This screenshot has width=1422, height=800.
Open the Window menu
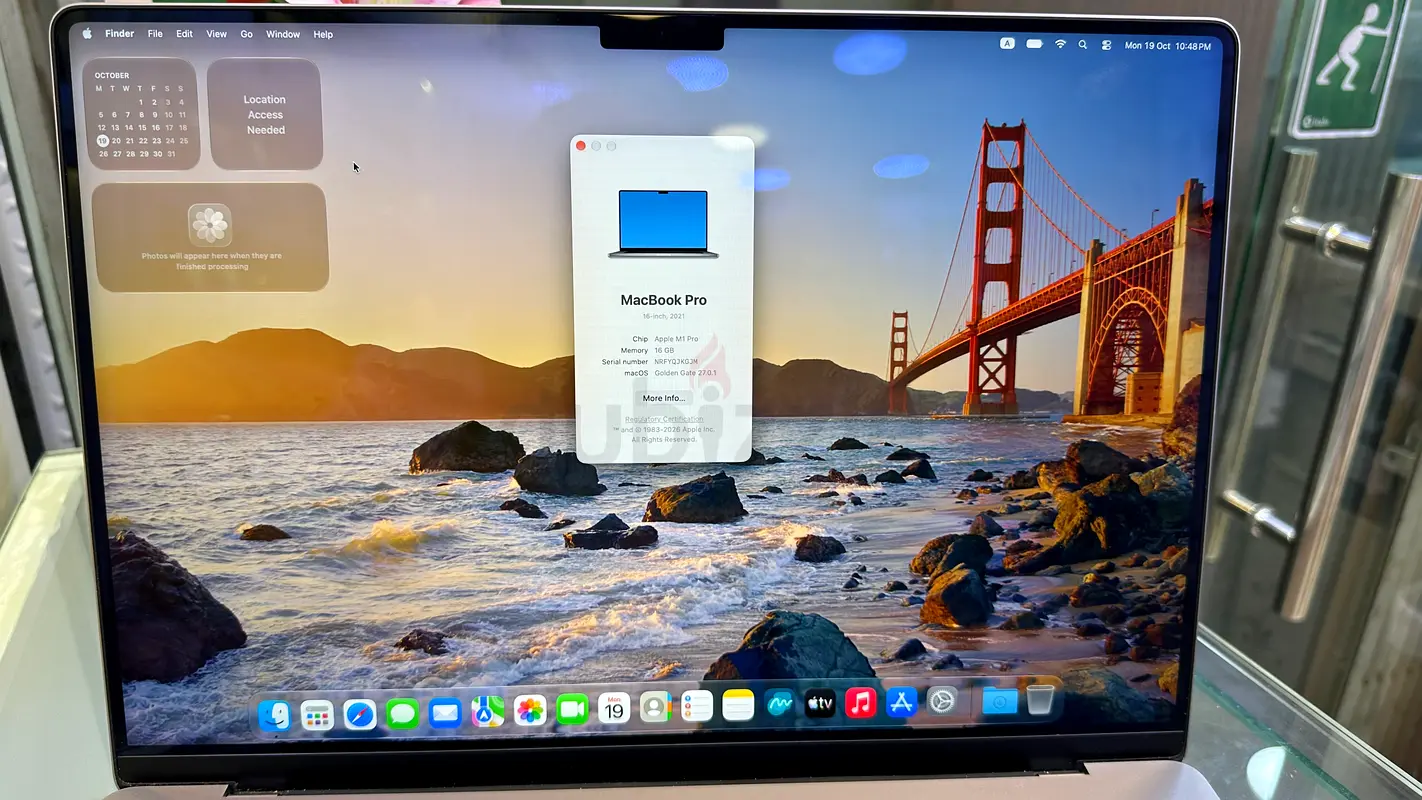point(283,34)
